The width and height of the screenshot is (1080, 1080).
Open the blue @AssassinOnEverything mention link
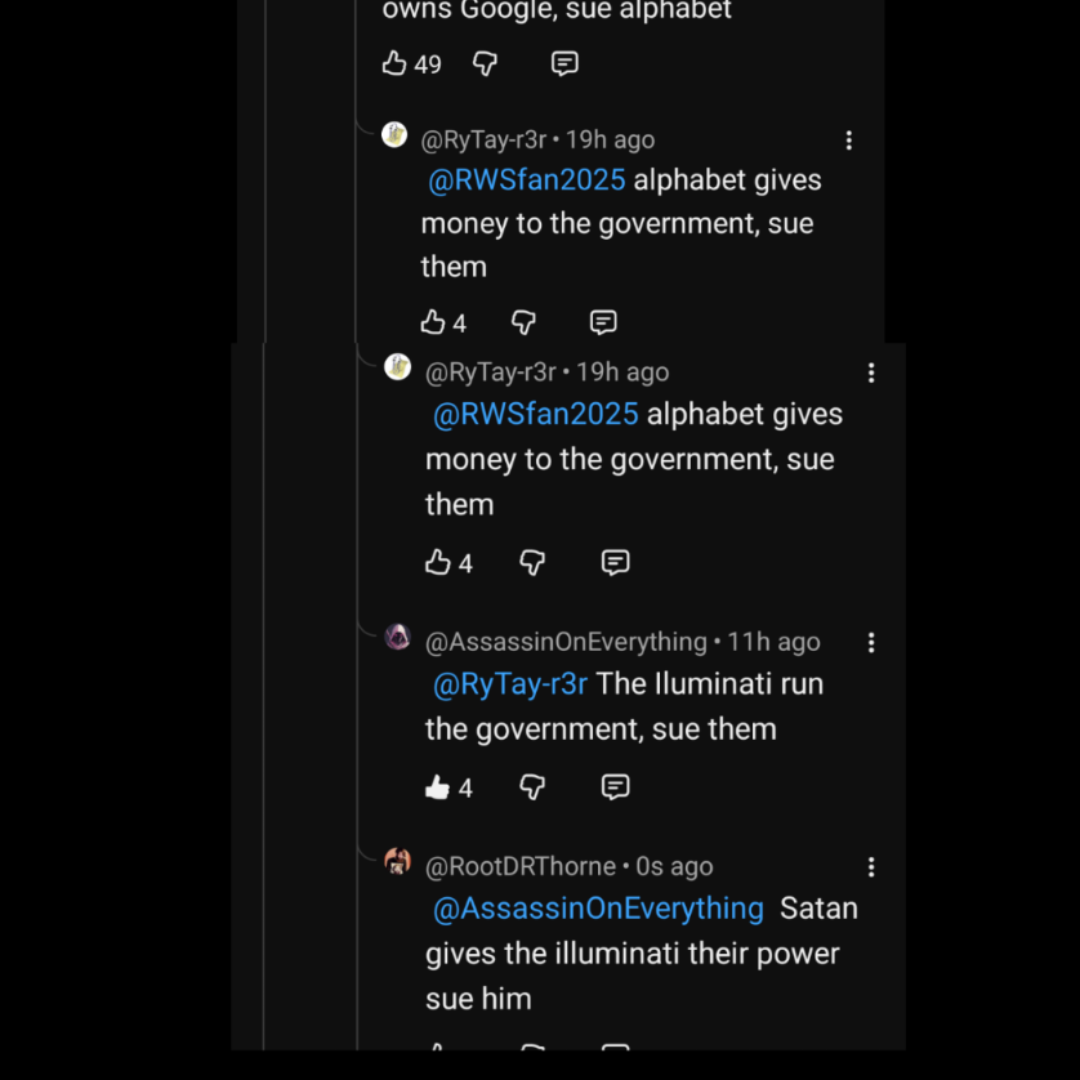click(599, 908)
